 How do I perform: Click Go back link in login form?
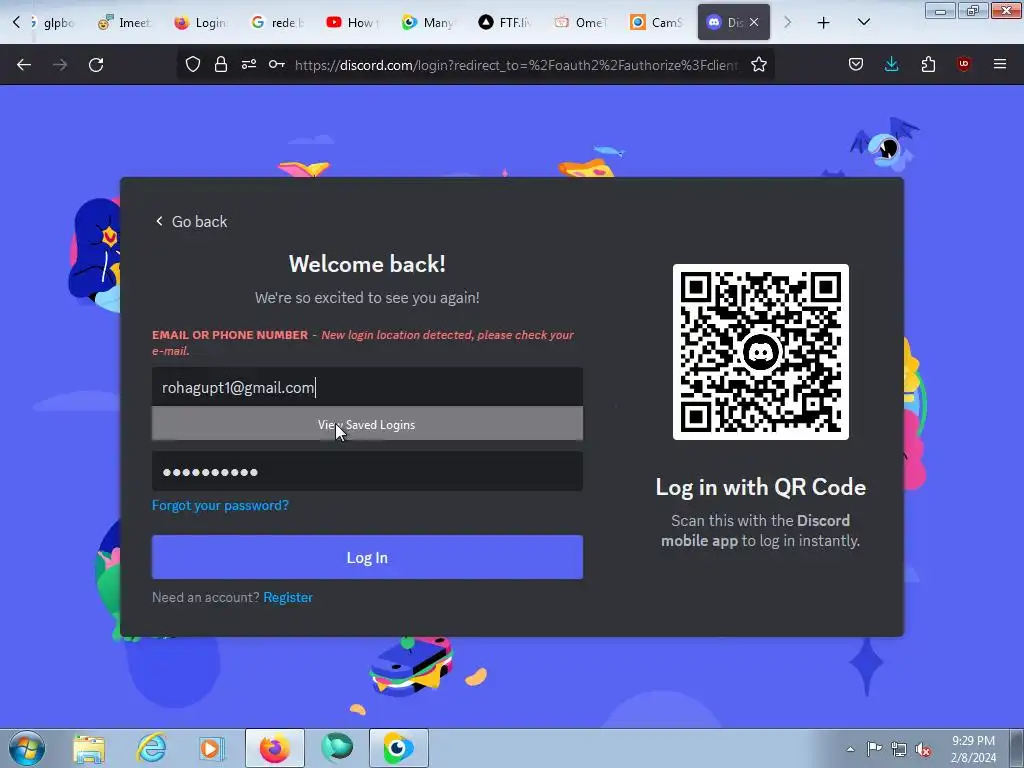pyautogui.click(x=191, y=221)
